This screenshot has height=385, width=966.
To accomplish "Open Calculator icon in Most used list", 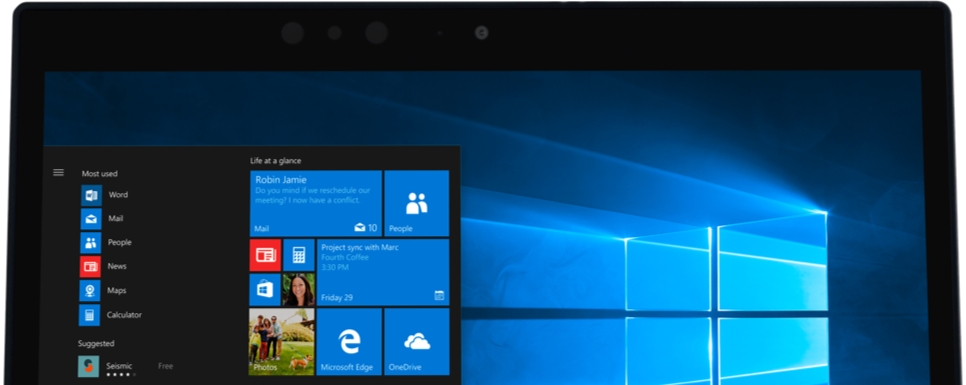I will click(89, 315).
